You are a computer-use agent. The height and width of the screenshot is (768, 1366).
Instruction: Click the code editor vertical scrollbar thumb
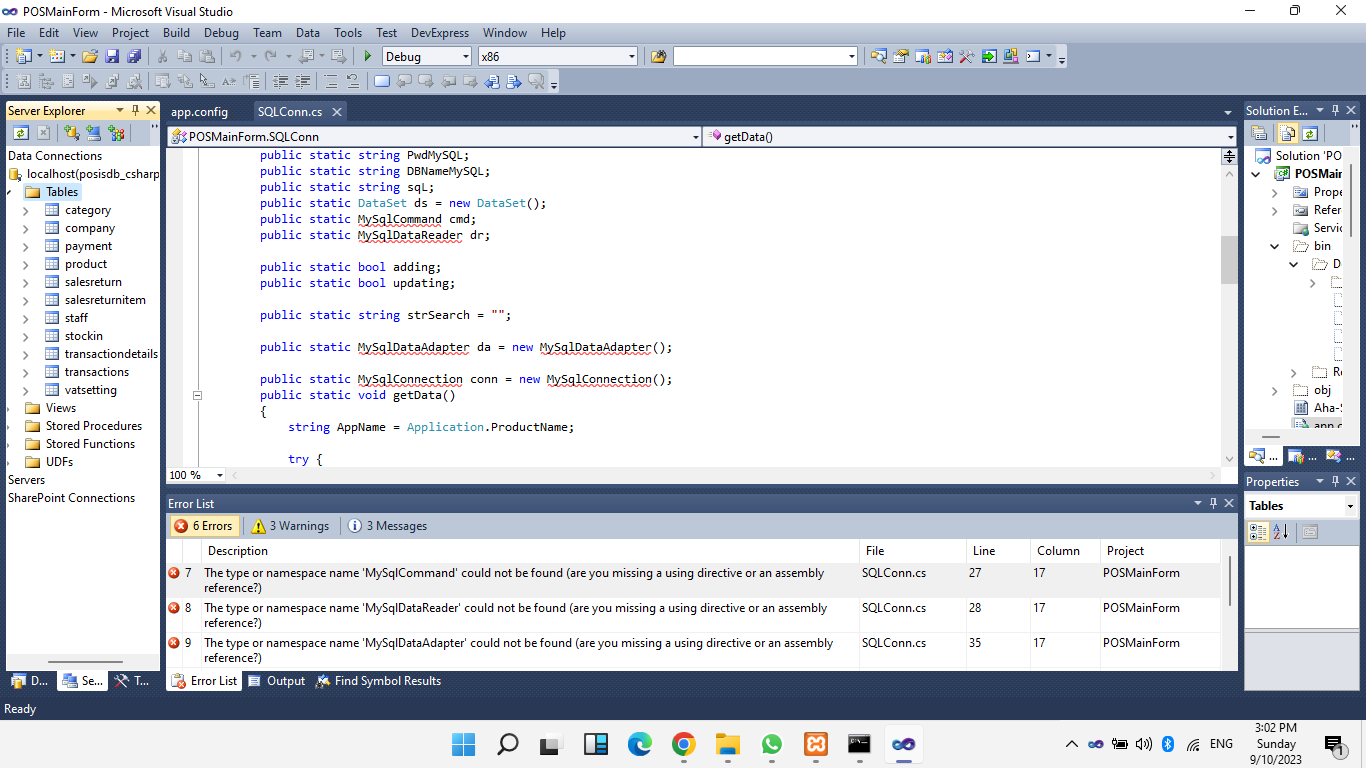pos(1229,260)
